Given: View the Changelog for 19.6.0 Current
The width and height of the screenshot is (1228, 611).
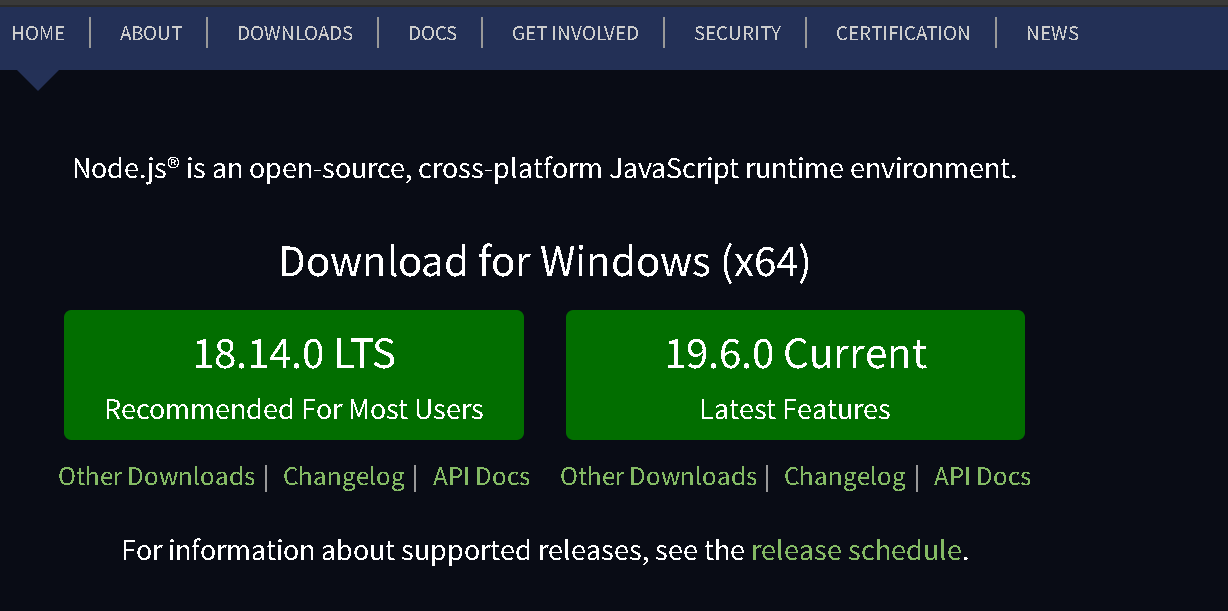Looking at the screenshot, I should pyautogui.click(x=845, y=476).
